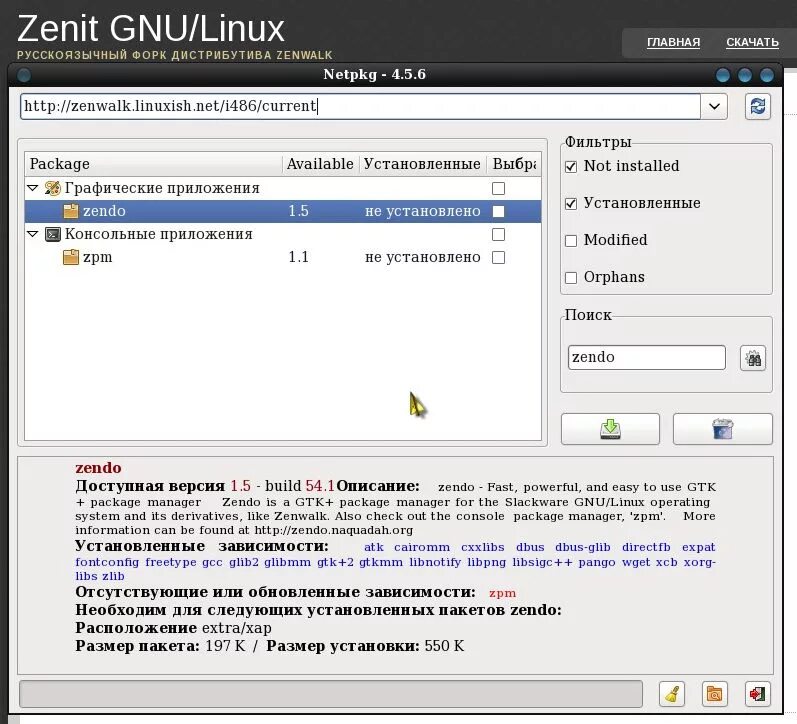Click the gtkmm dependency link

[x=381, y=562]
